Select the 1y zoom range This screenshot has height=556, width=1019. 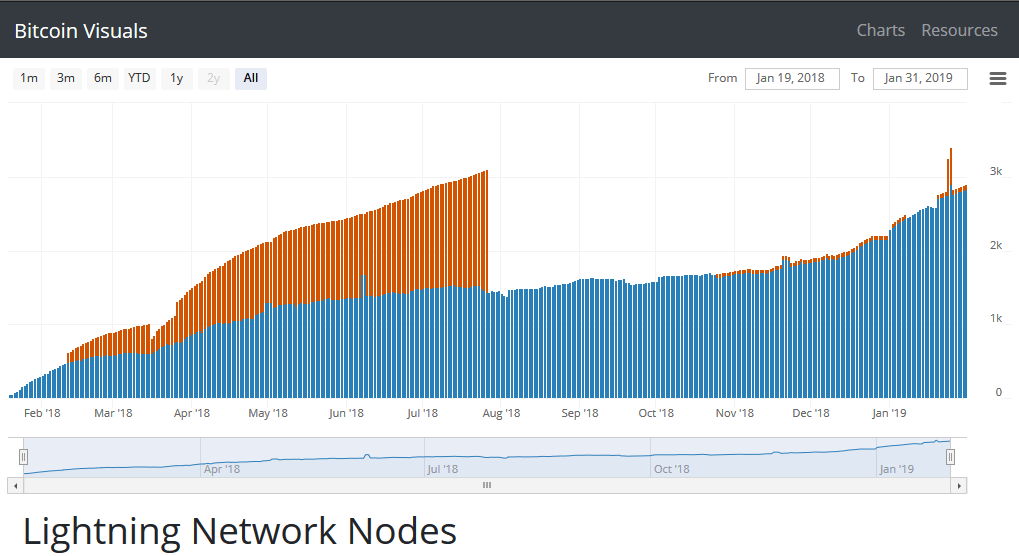click(176, 78)
